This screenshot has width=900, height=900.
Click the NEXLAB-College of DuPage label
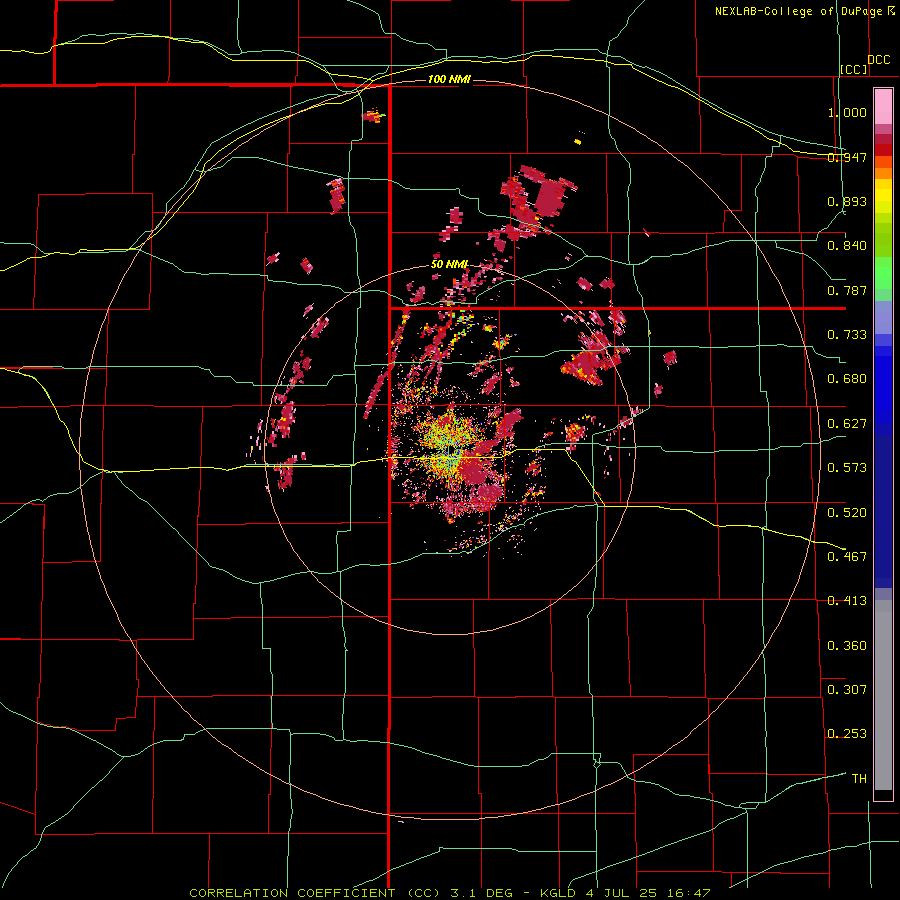(x=798, y=11)
